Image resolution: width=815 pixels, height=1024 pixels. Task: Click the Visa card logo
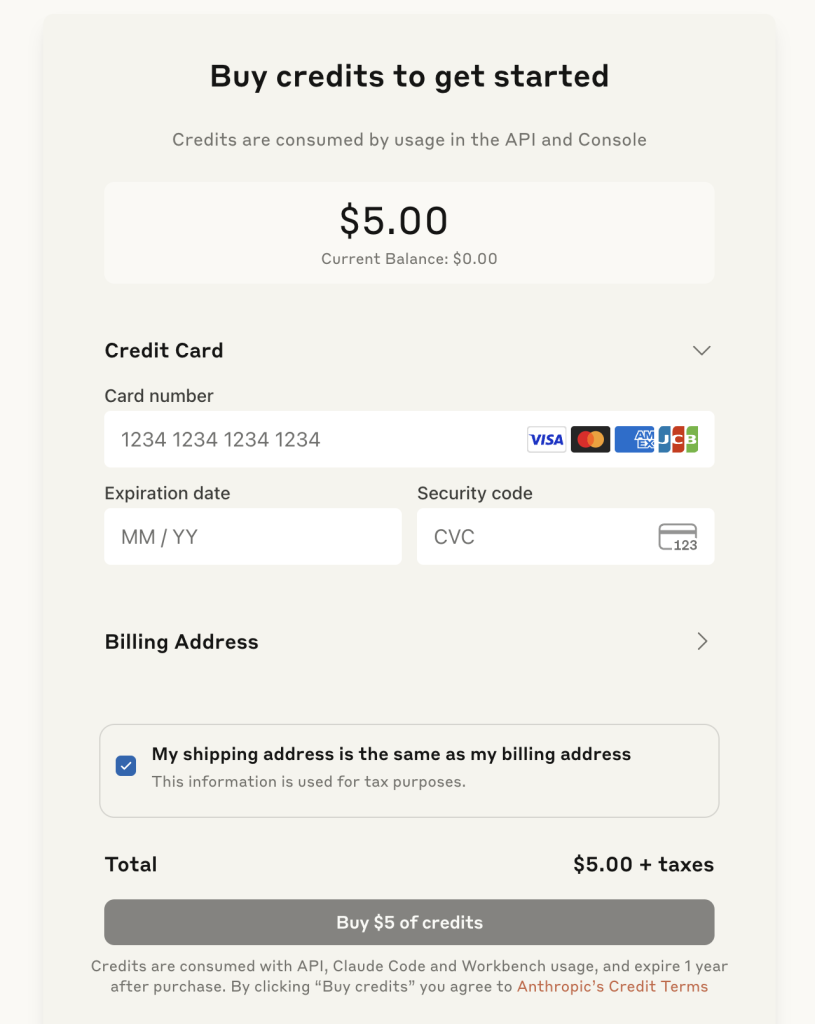[547, 440]
